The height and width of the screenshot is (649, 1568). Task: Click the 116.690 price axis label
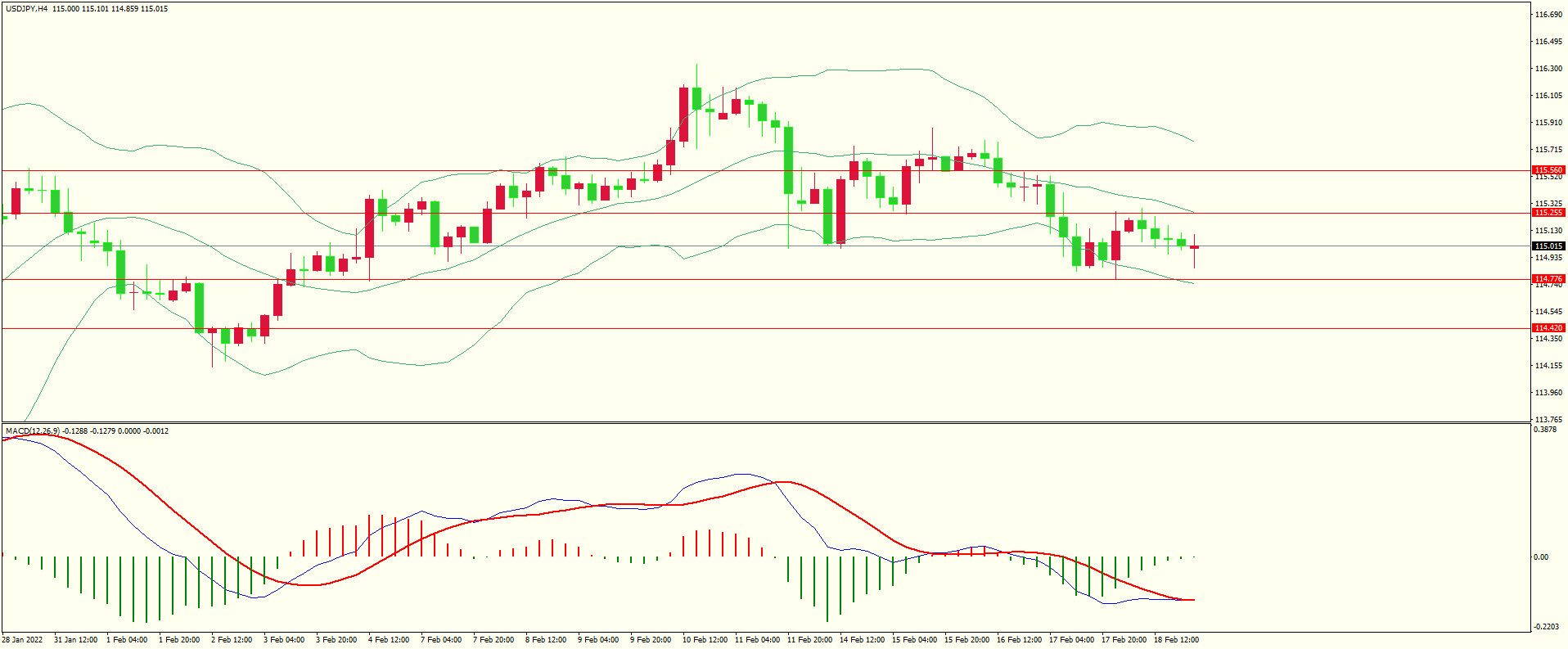pyautogui.click(x=1548, y=15)
